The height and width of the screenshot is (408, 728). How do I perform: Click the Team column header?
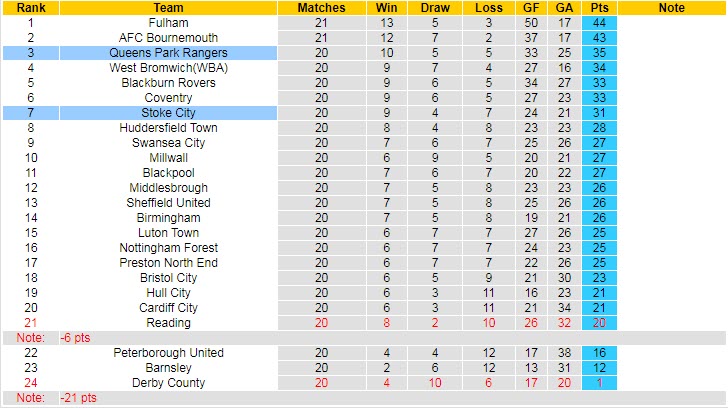pyautogui.click(x=167, y=8)
